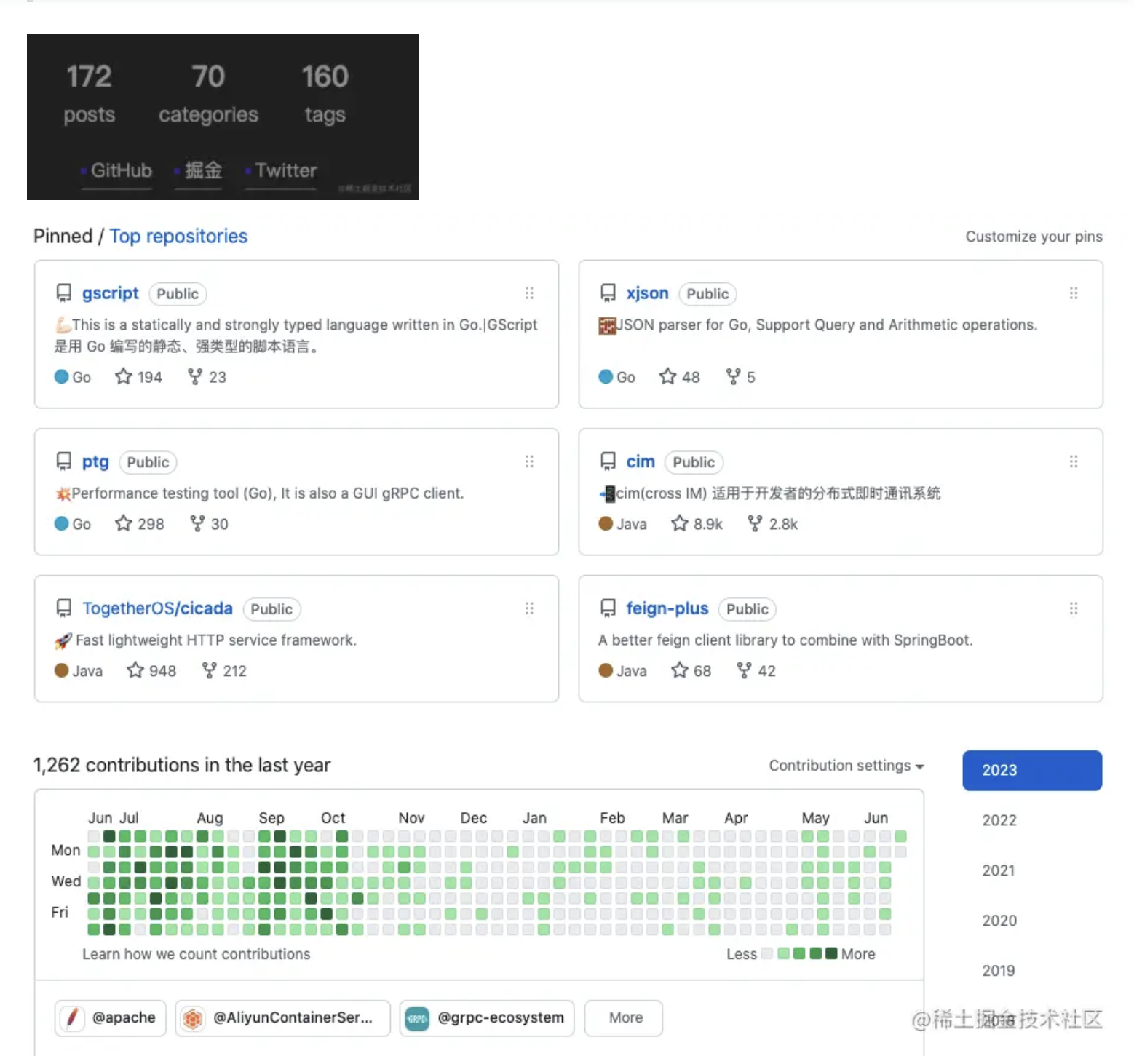Click the cicada card drag handle

pyautogui.click(x=529, y=608)
